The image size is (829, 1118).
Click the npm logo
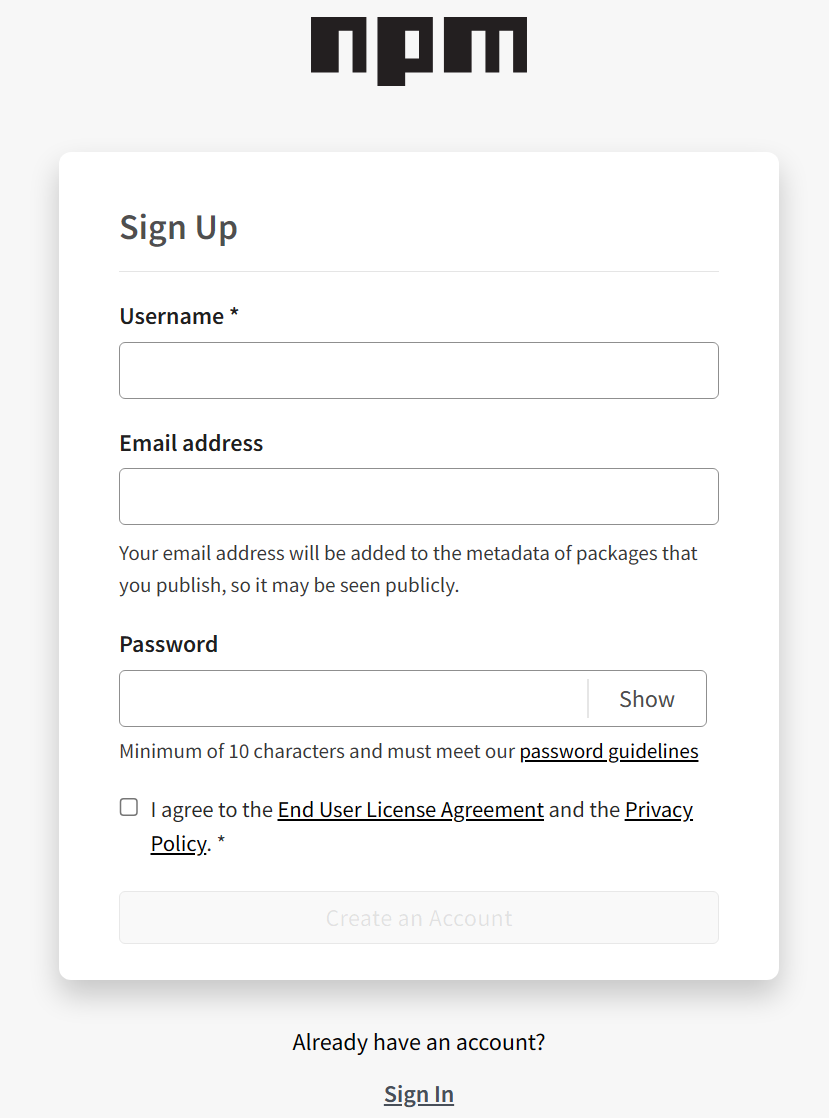pos(418,50)
